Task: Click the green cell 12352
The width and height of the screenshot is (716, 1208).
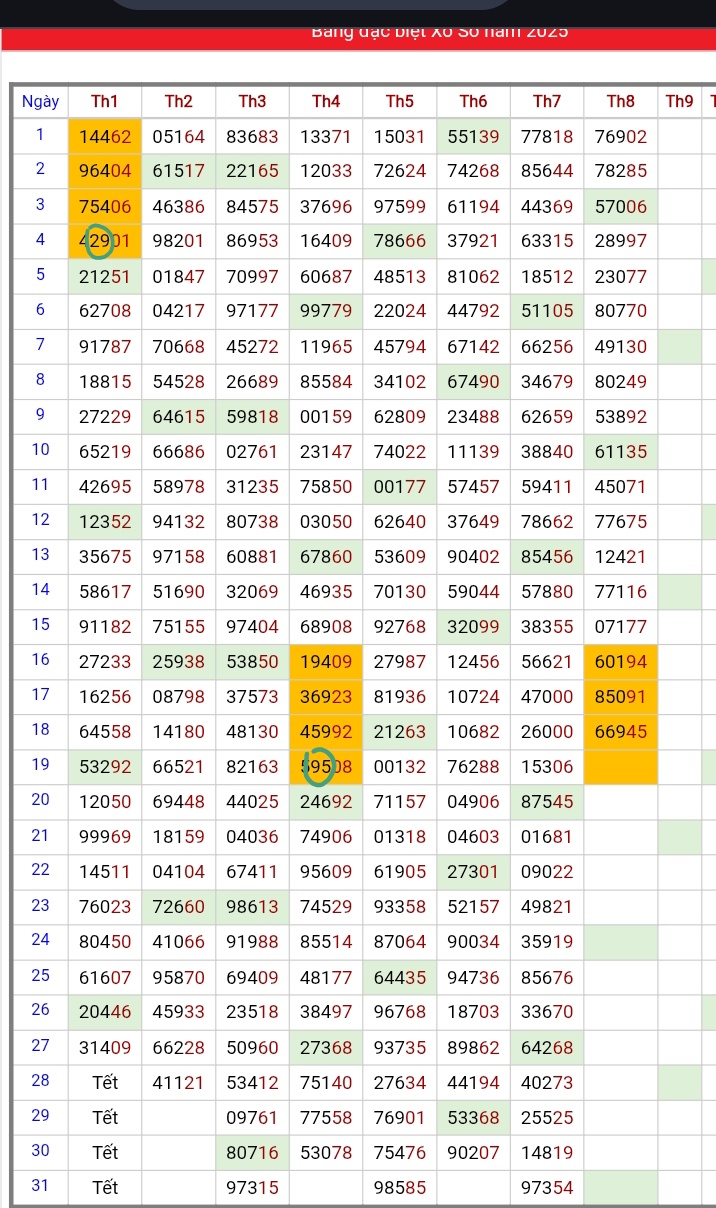Action: [104, 521]
